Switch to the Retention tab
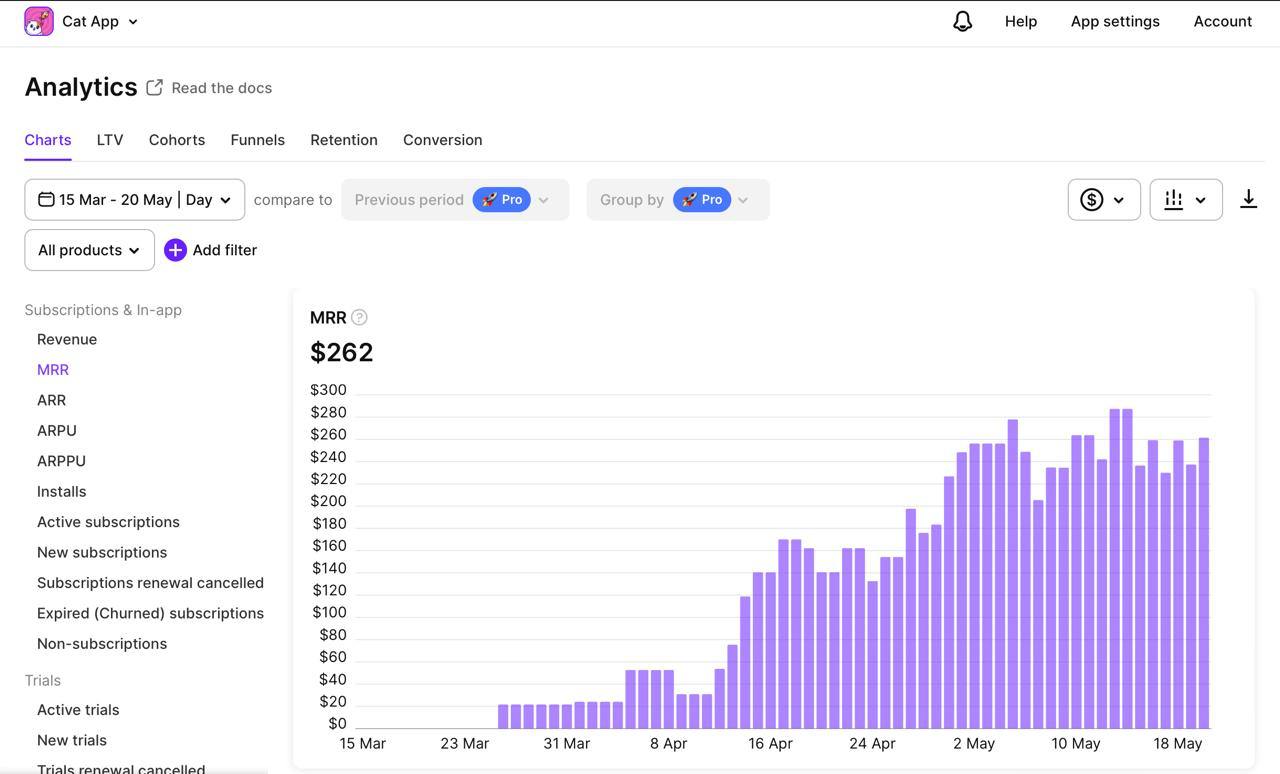This screenshot has width=1280, height=774. pyautogui.click(x=344, y=140)
